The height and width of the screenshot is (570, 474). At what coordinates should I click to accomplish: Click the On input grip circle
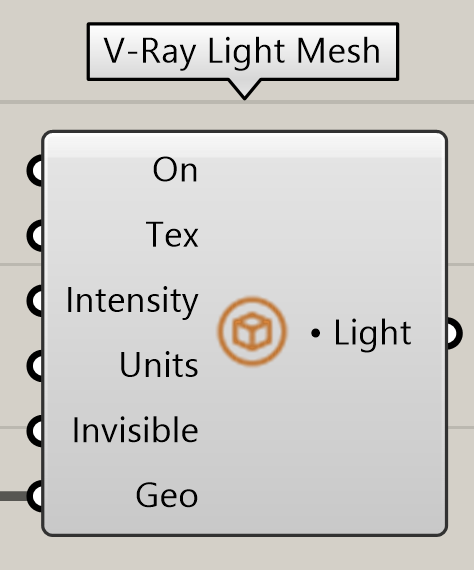coord(36,170)
